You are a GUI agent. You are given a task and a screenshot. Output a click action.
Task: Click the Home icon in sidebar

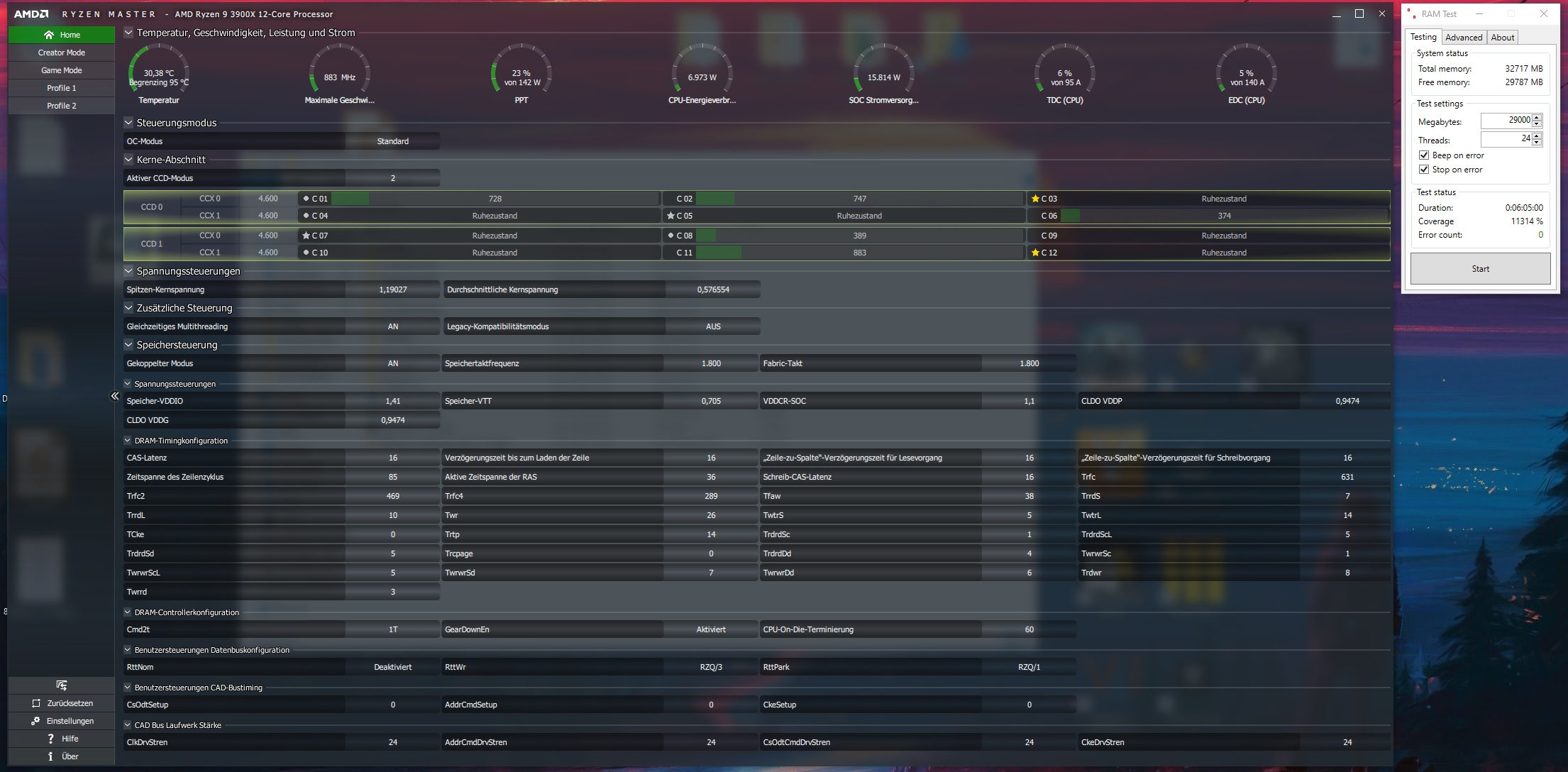click(x=48, y=35)
